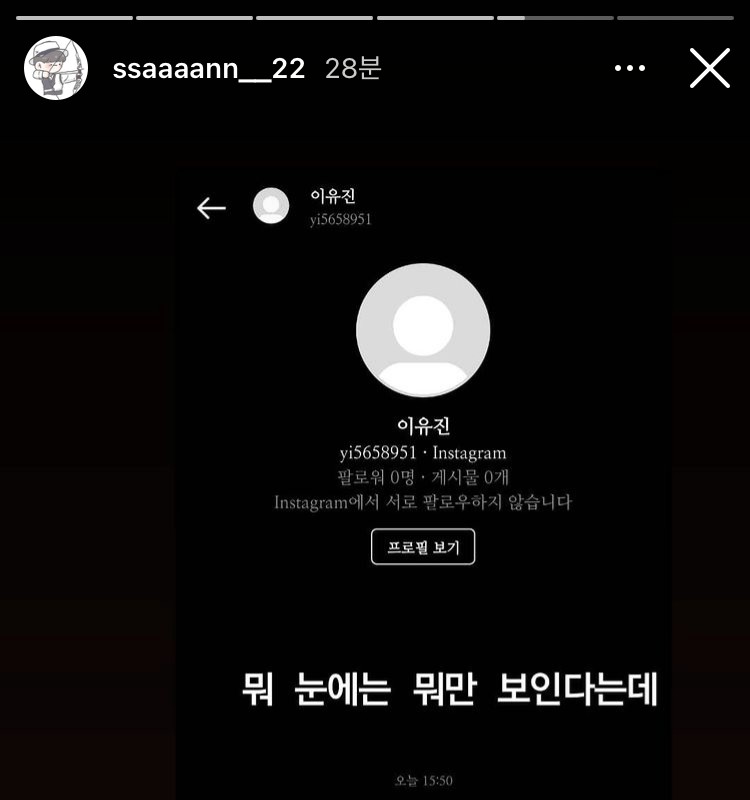Click the large default profile avatar

coord(423,330)
